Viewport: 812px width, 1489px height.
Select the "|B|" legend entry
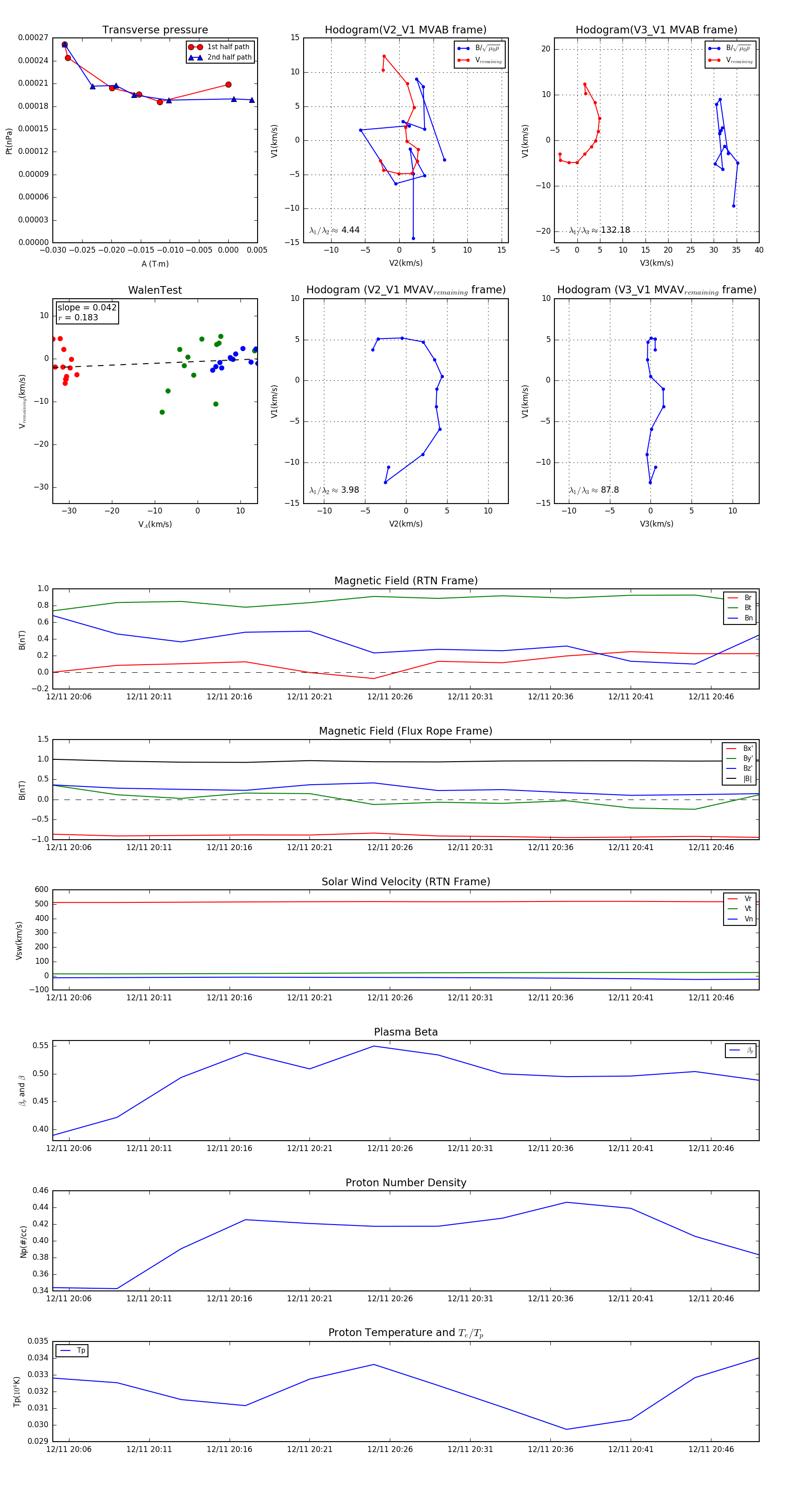tap(739, 779)
